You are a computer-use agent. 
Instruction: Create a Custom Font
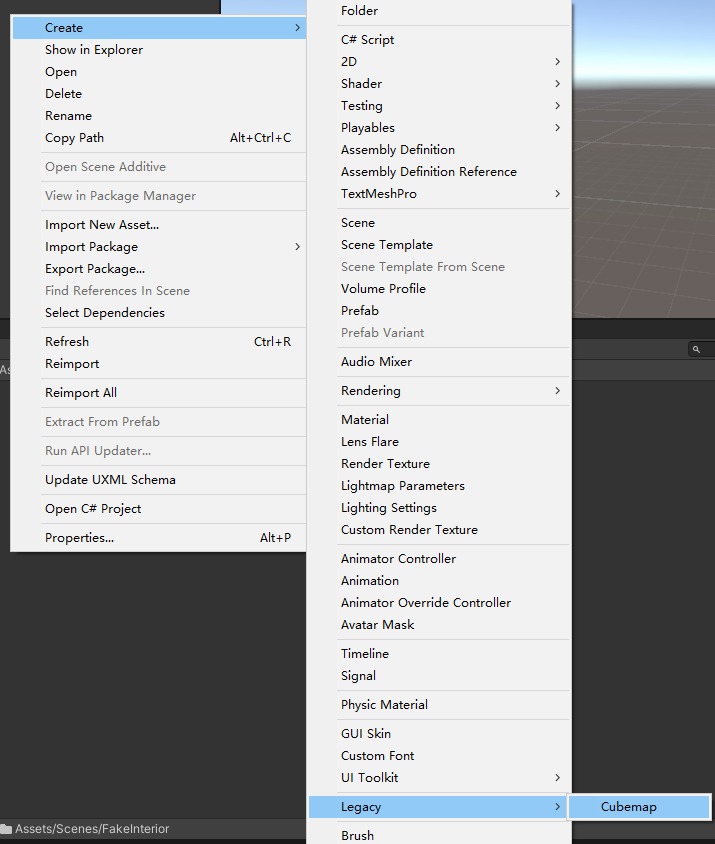tap(439, 757)
